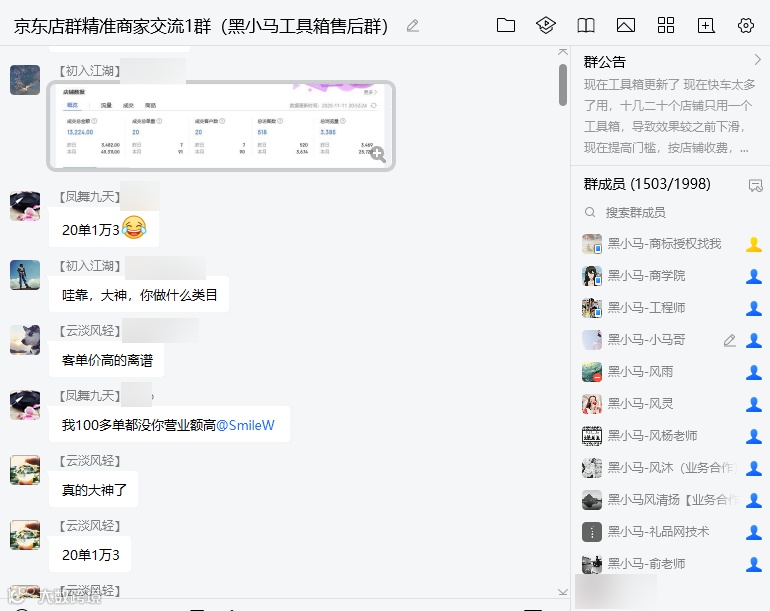Click avatar beside 哇靠，大神 message

tap(25, 275)
